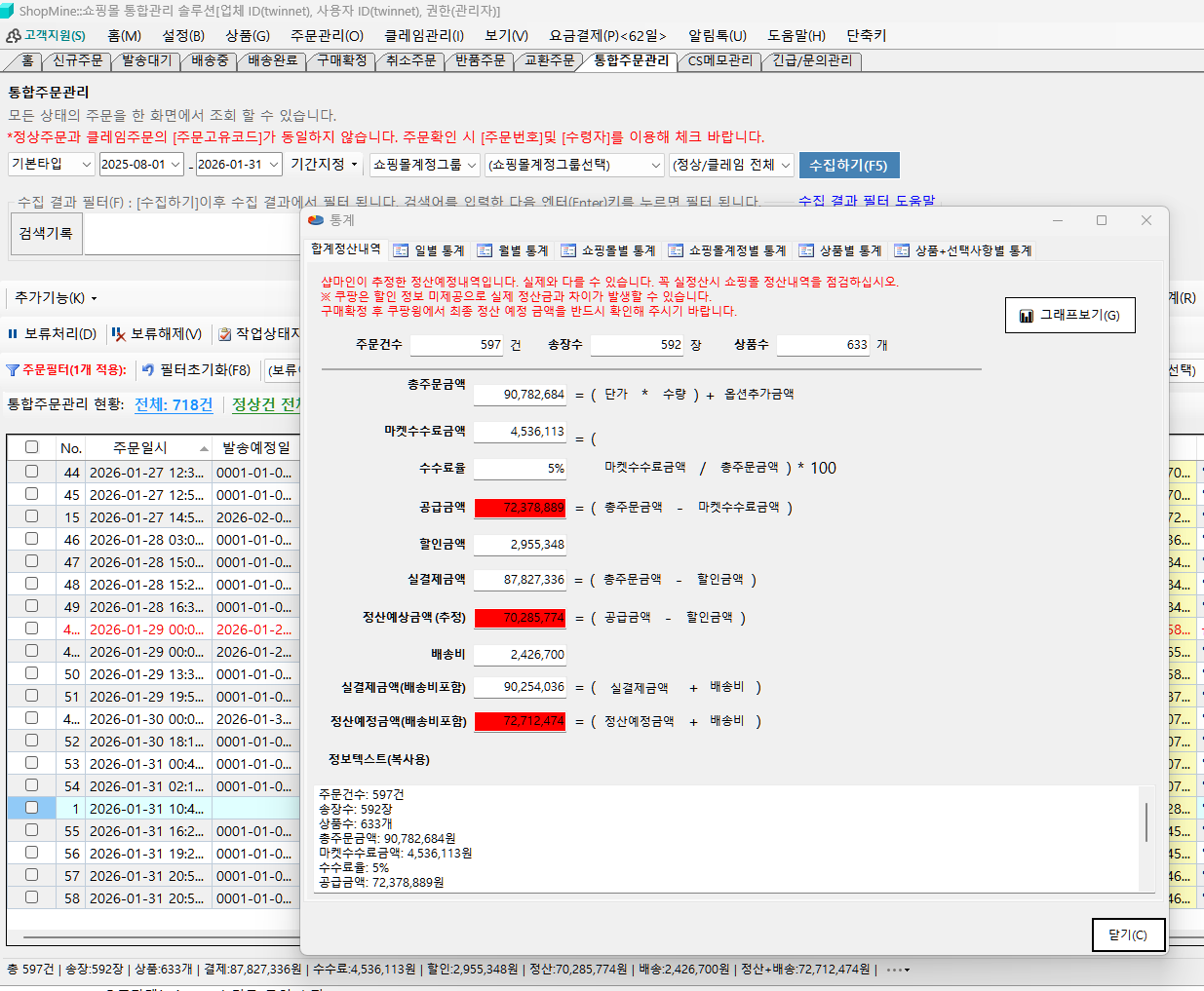The height and width of the screenshot is (991, 1204).
Task: Click the 보류처리 pause icon
Action: click(13, 334)
